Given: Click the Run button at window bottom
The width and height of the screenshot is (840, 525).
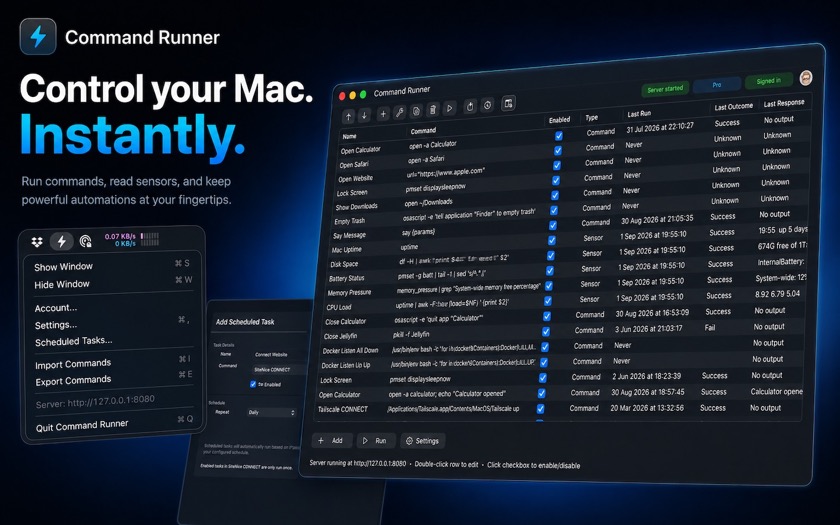Looking at the screenshot, I should tap(376, 440).
